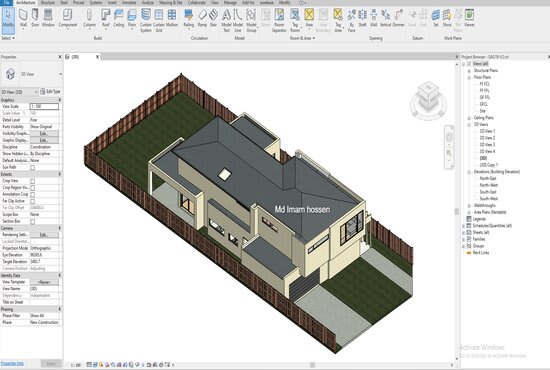Screen dimensions: 550x370
Task: Select the Curtain Grid tool
Action: point(159,20)
